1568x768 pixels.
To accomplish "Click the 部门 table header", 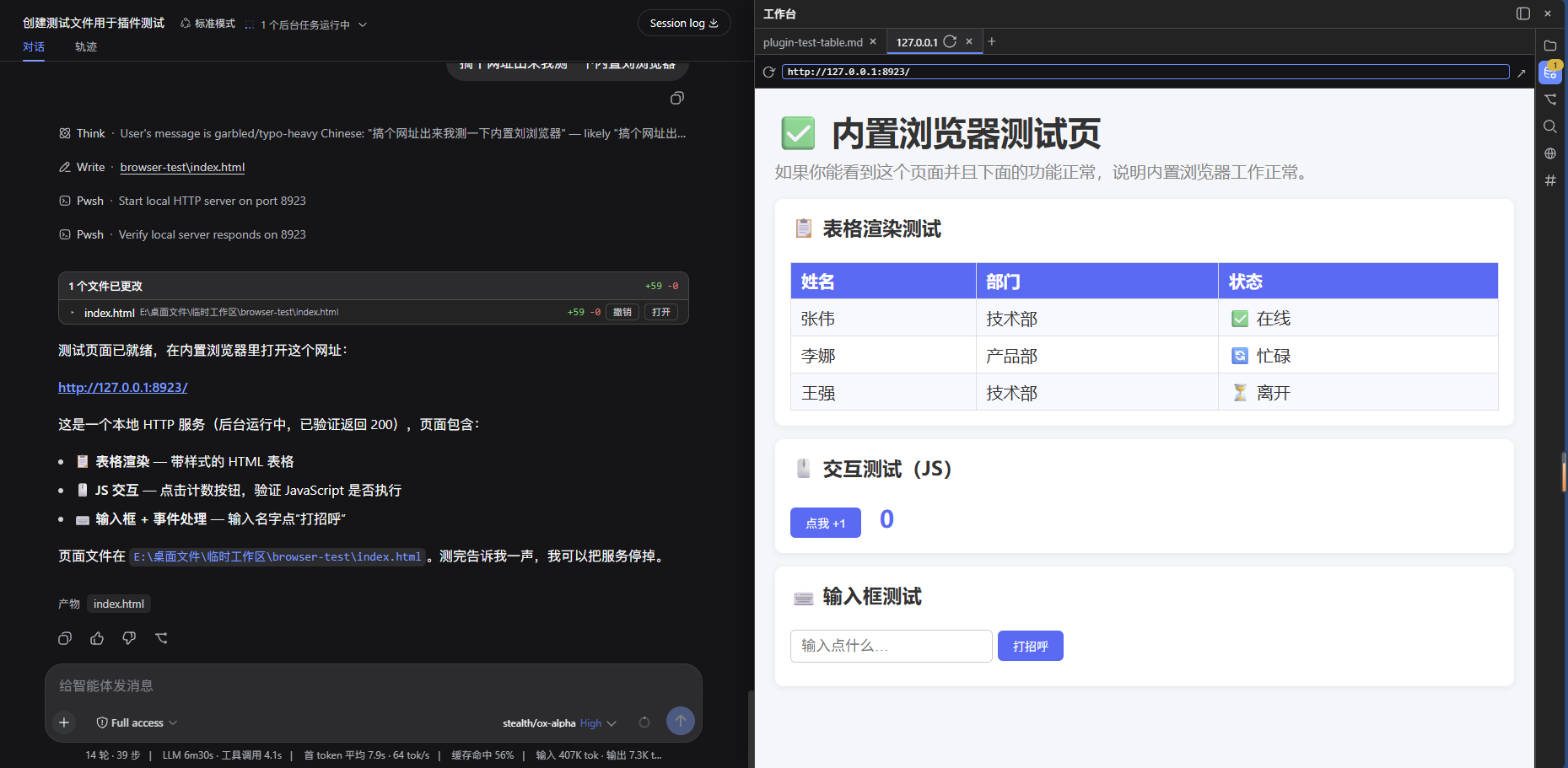I will pos(1097,282).
